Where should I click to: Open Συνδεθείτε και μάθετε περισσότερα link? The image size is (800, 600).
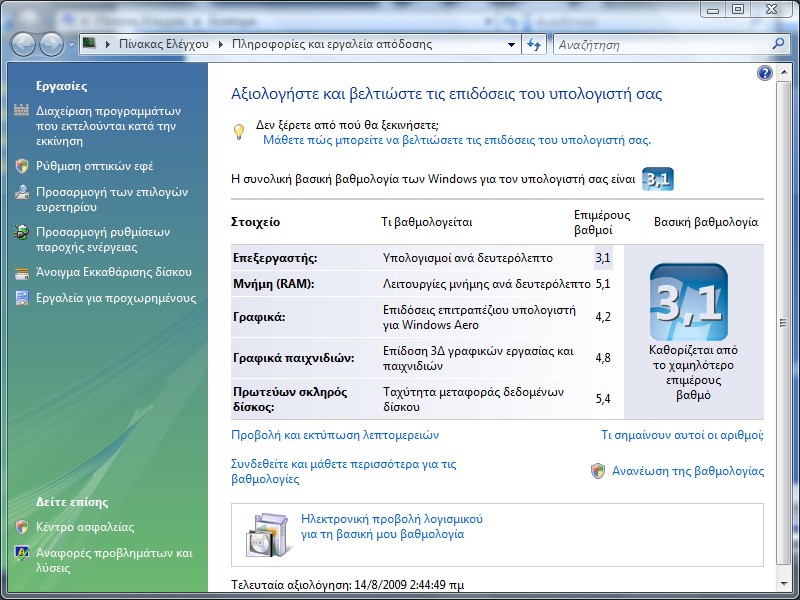[343, 471]
